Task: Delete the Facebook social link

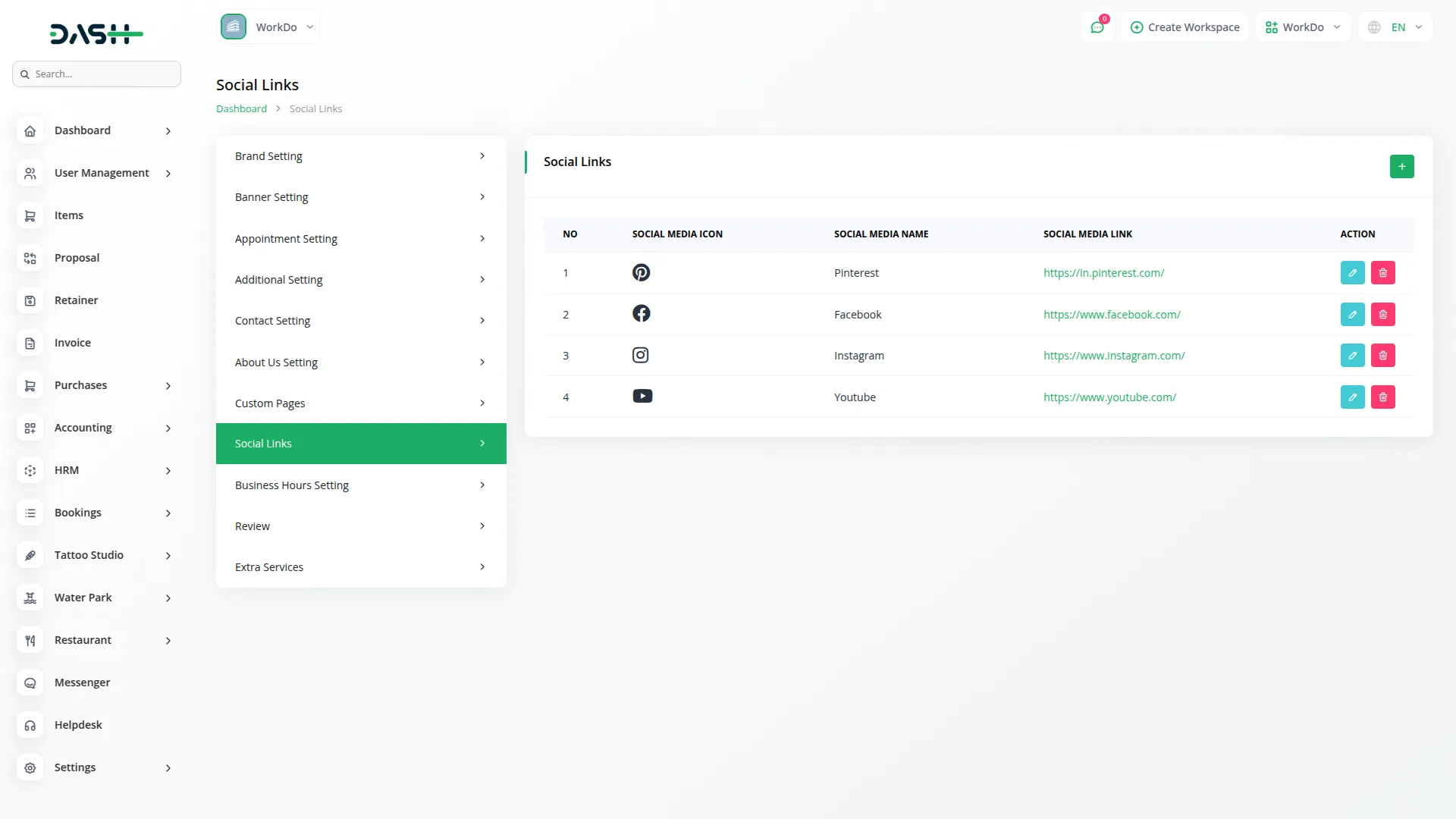Action: 1382,315
